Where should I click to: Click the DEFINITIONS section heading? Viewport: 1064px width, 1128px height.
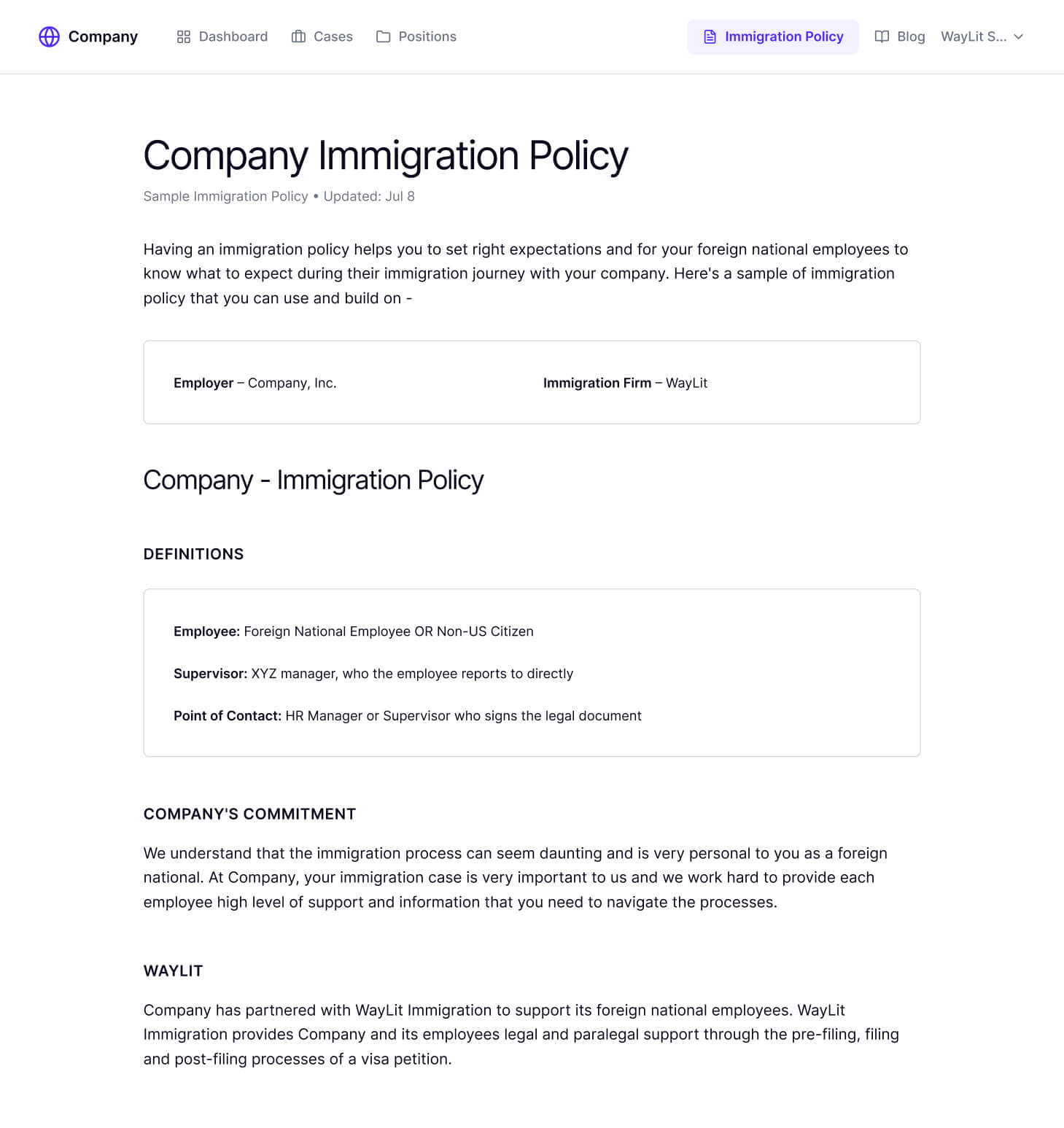coord(193,554)
